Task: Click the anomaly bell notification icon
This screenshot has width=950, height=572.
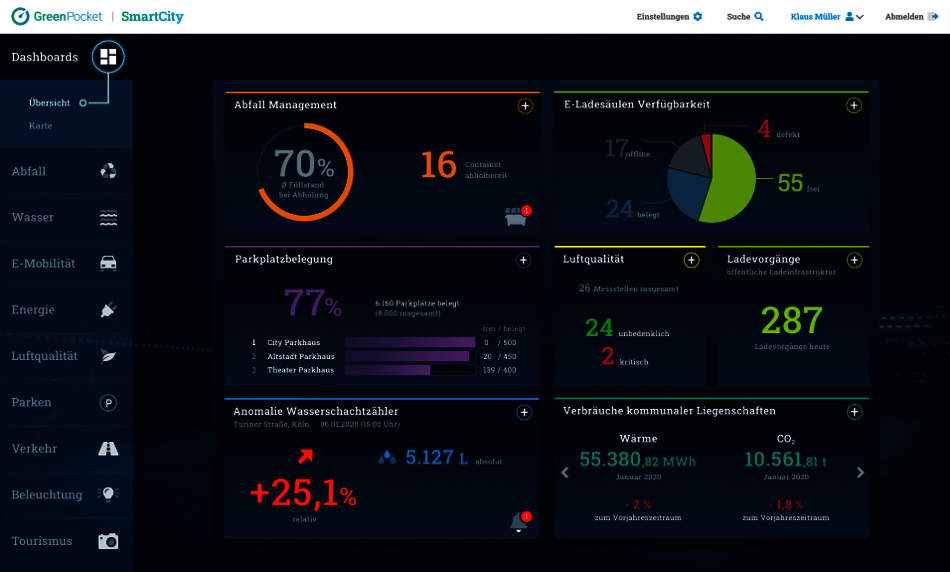Action: 518,522
